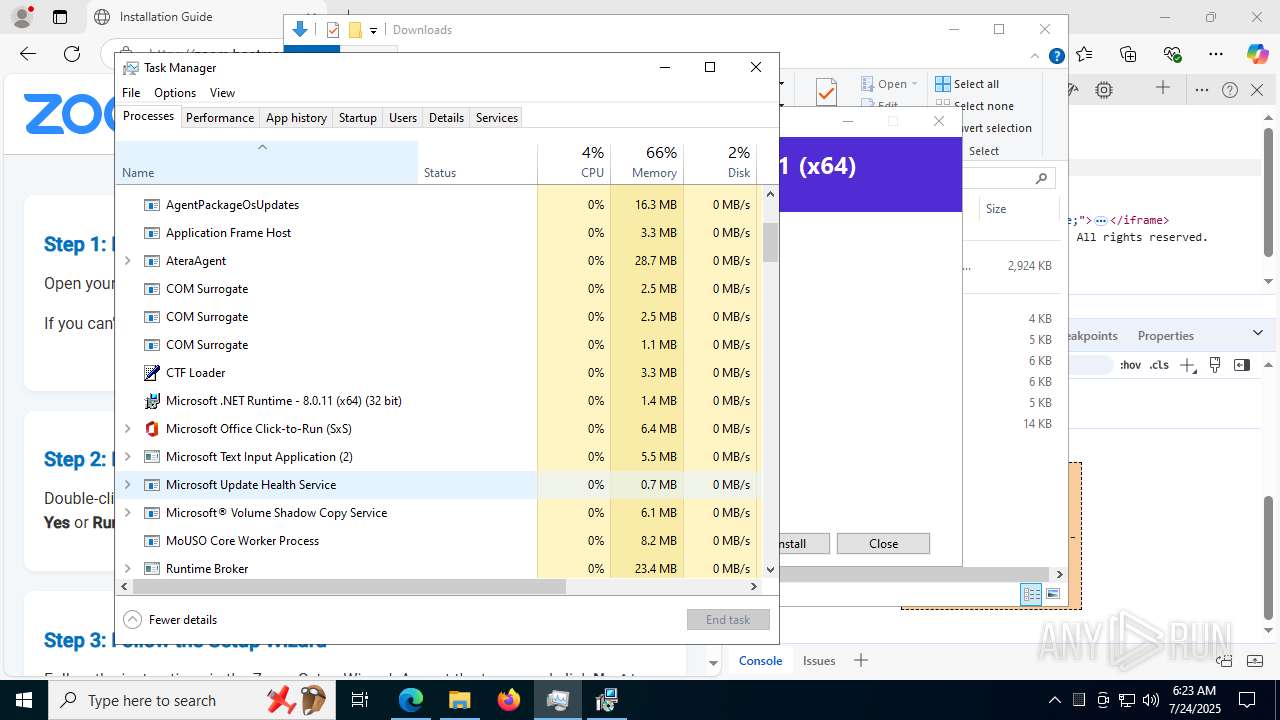Open the Task View button
Image resolution: width=1280 pixels, height=720 pixels.
click(361, 700)
